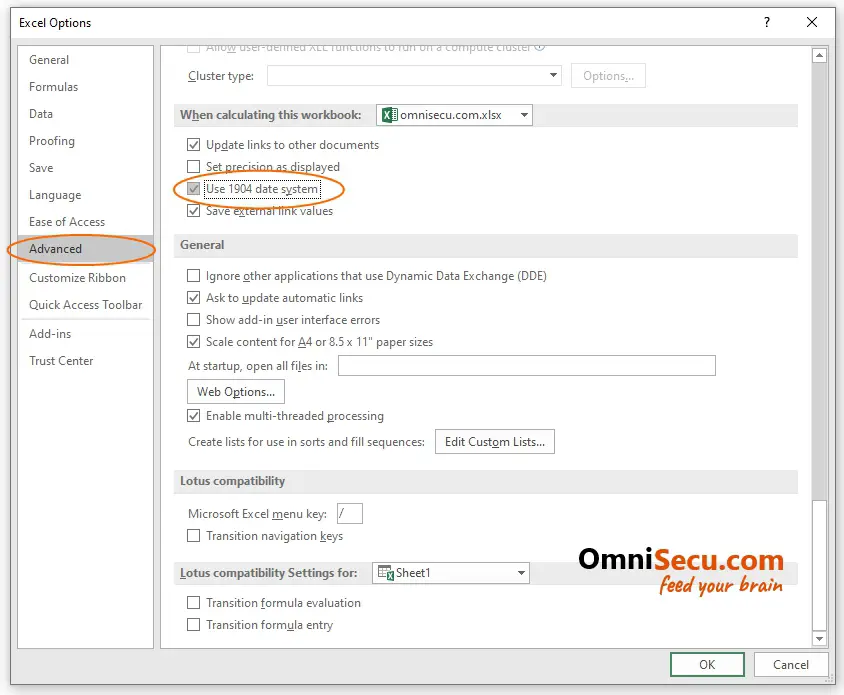Click the Edit Custom Lists button
844x695 pixels.
point(495,441)
